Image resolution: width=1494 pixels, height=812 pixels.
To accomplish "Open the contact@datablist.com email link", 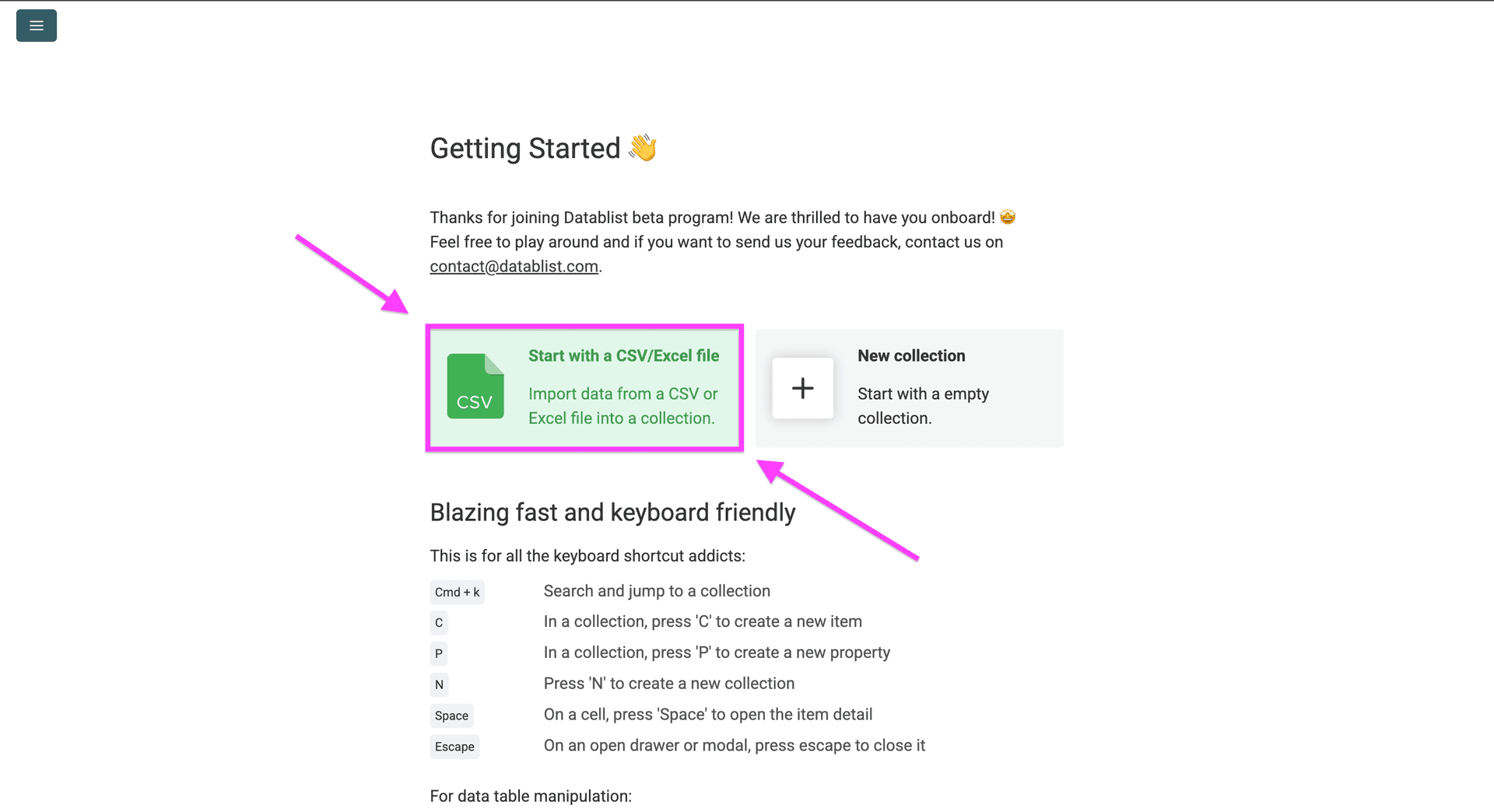I will pyautogui.click(x=514, y=266).
